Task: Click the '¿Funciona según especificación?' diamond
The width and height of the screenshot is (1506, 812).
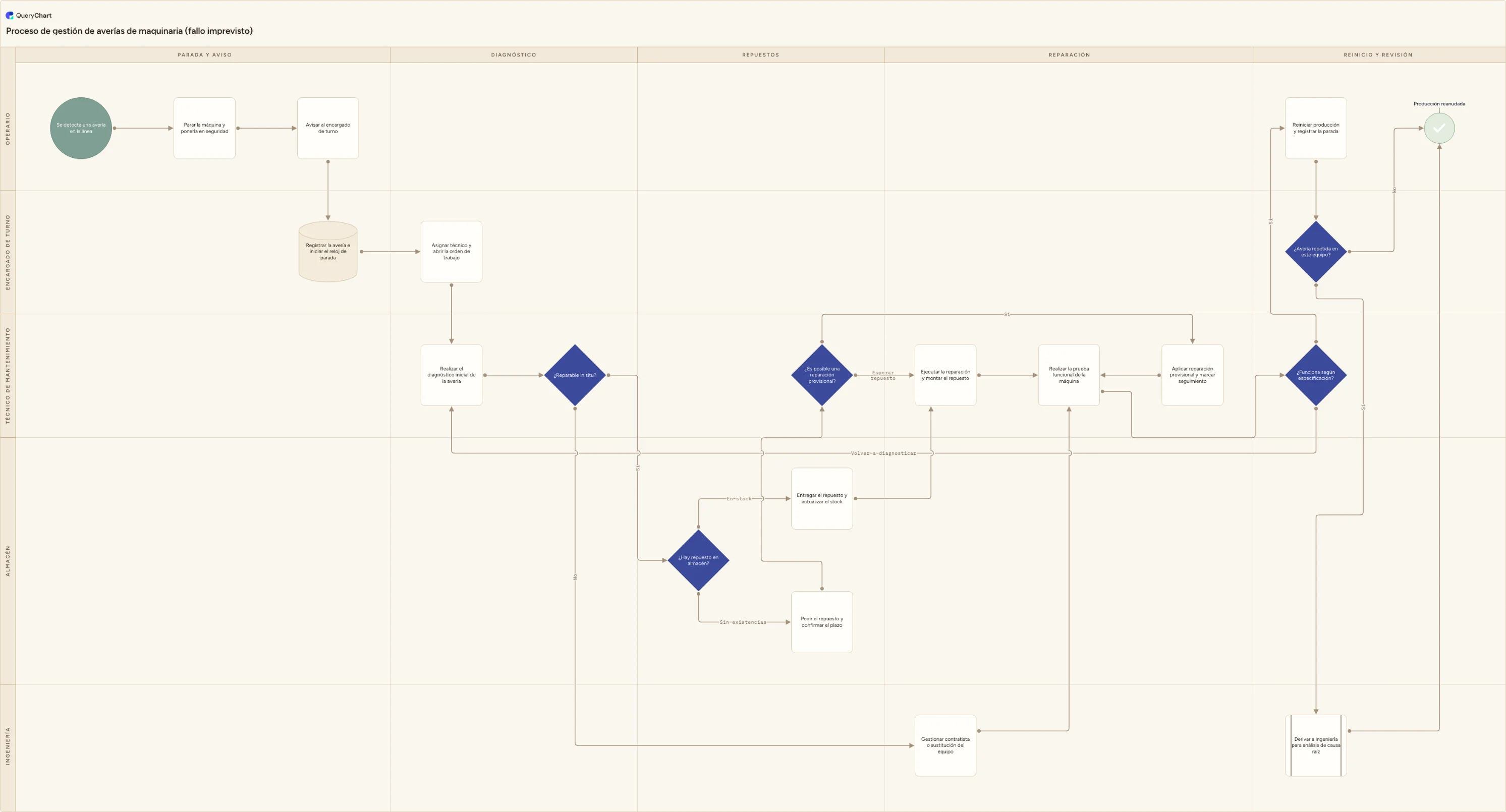Action: pos(1315,375)
